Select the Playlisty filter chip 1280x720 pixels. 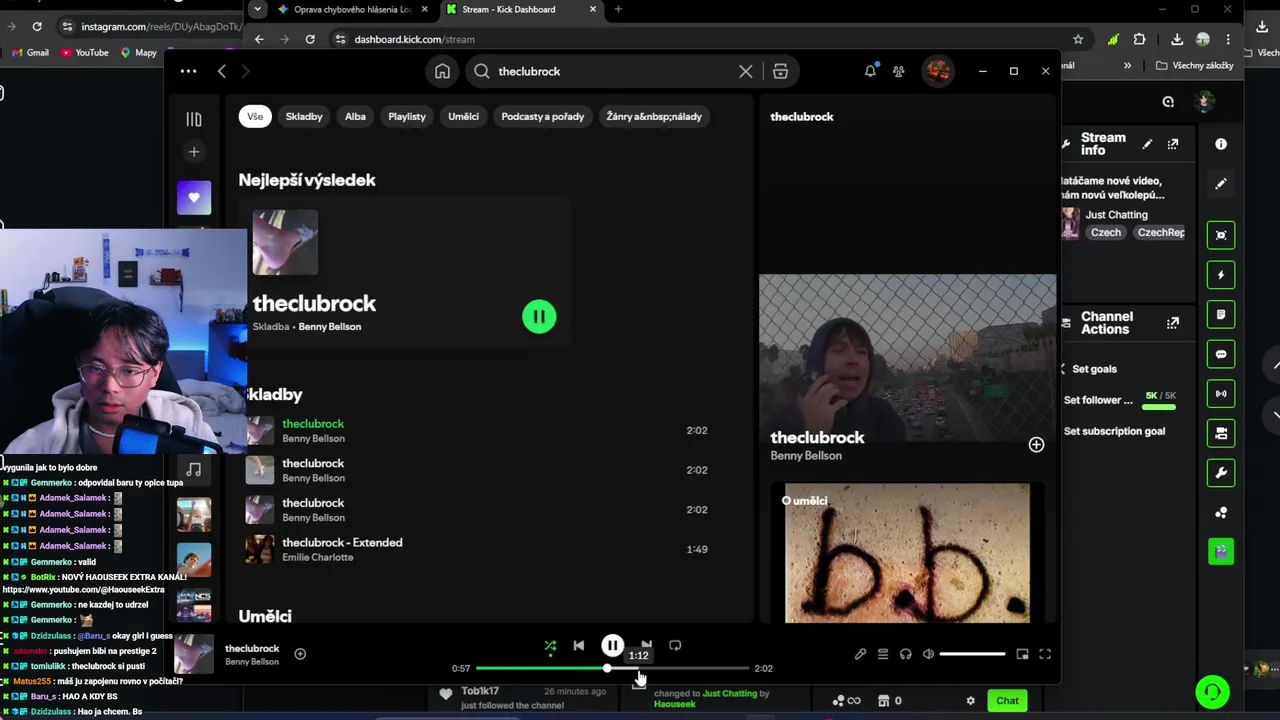pos(407,116)
